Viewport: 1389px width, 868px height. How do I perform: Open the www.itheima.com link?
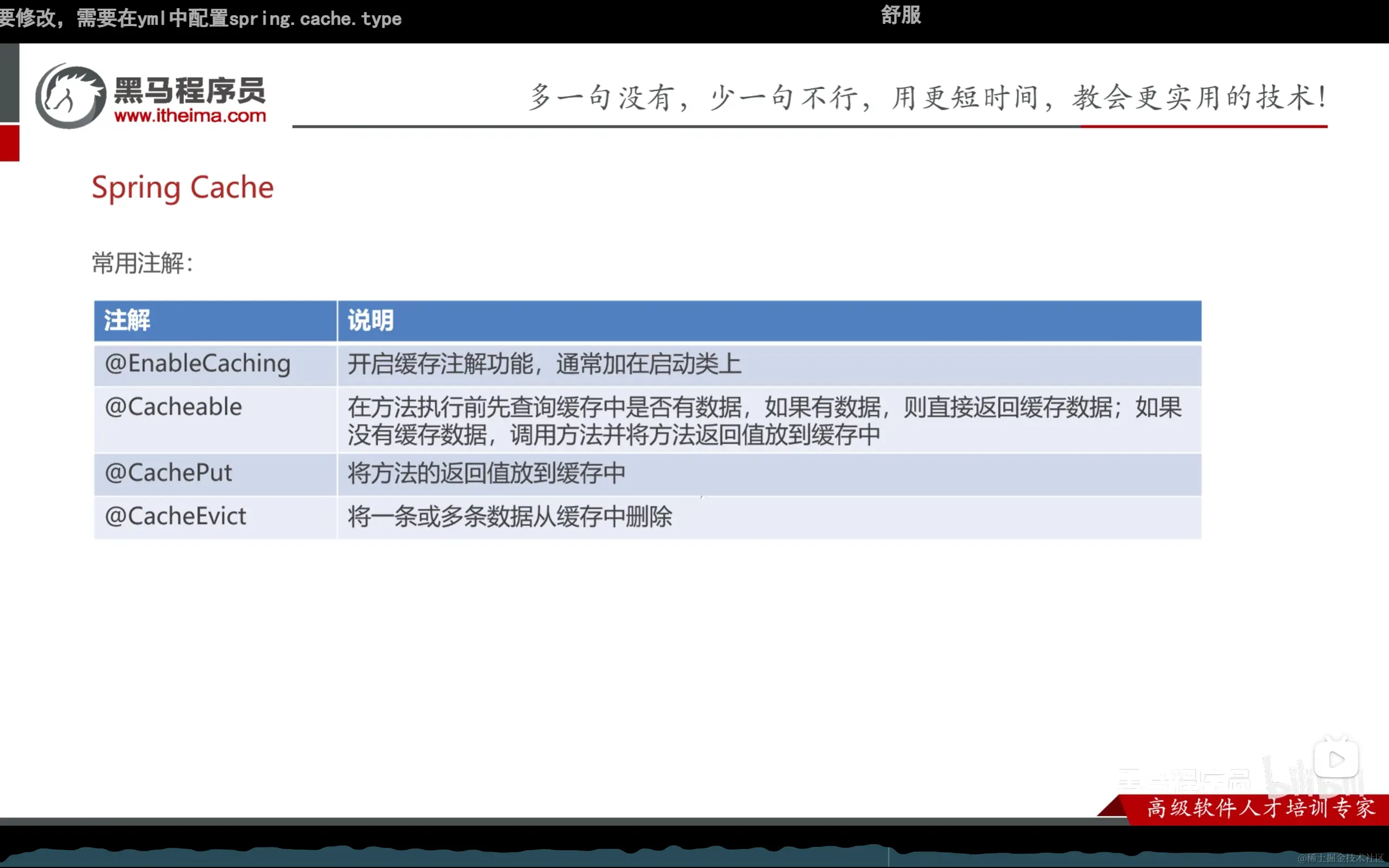[190, 116]
